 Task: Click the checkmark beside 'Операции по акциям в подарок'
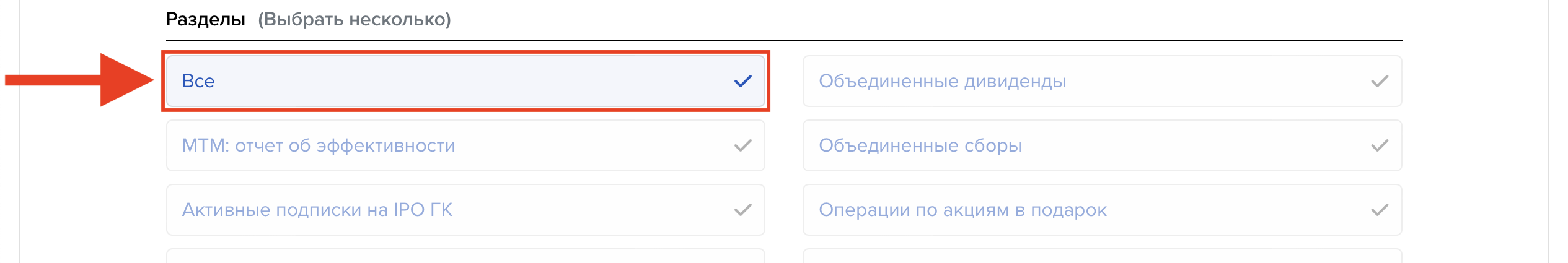pyautogui.click(x=1379, y=210)
